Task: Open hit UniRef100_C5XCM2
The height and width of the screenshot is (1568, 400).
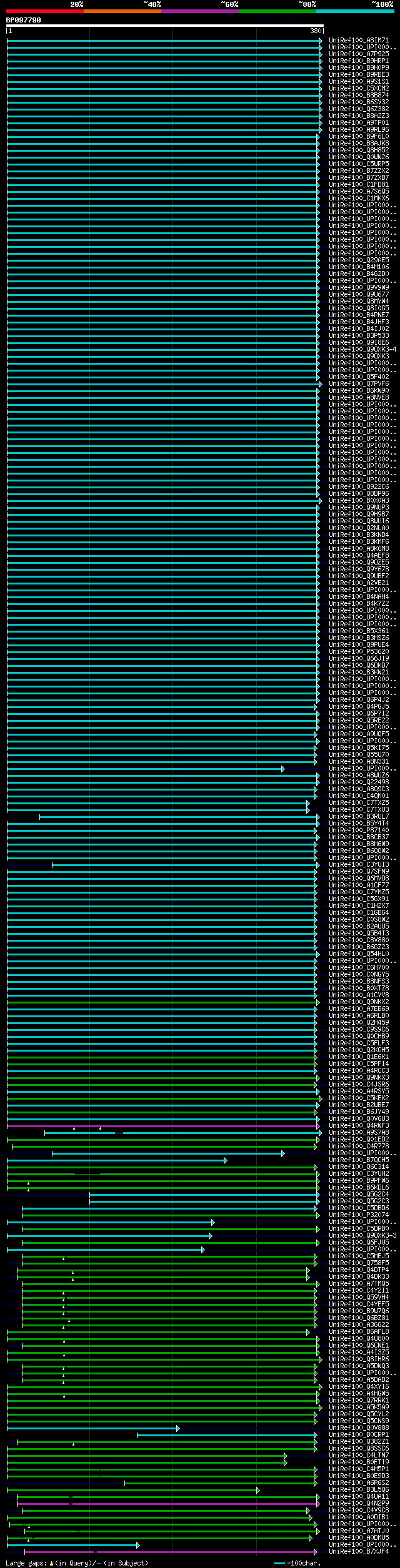Action: [x=359, y=89]
